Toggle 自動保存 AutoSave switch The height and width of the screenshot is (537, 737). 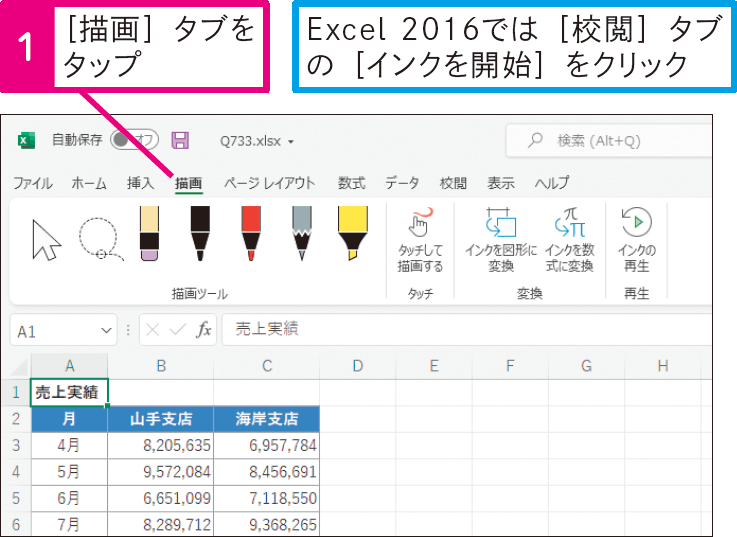coord(134,140)
